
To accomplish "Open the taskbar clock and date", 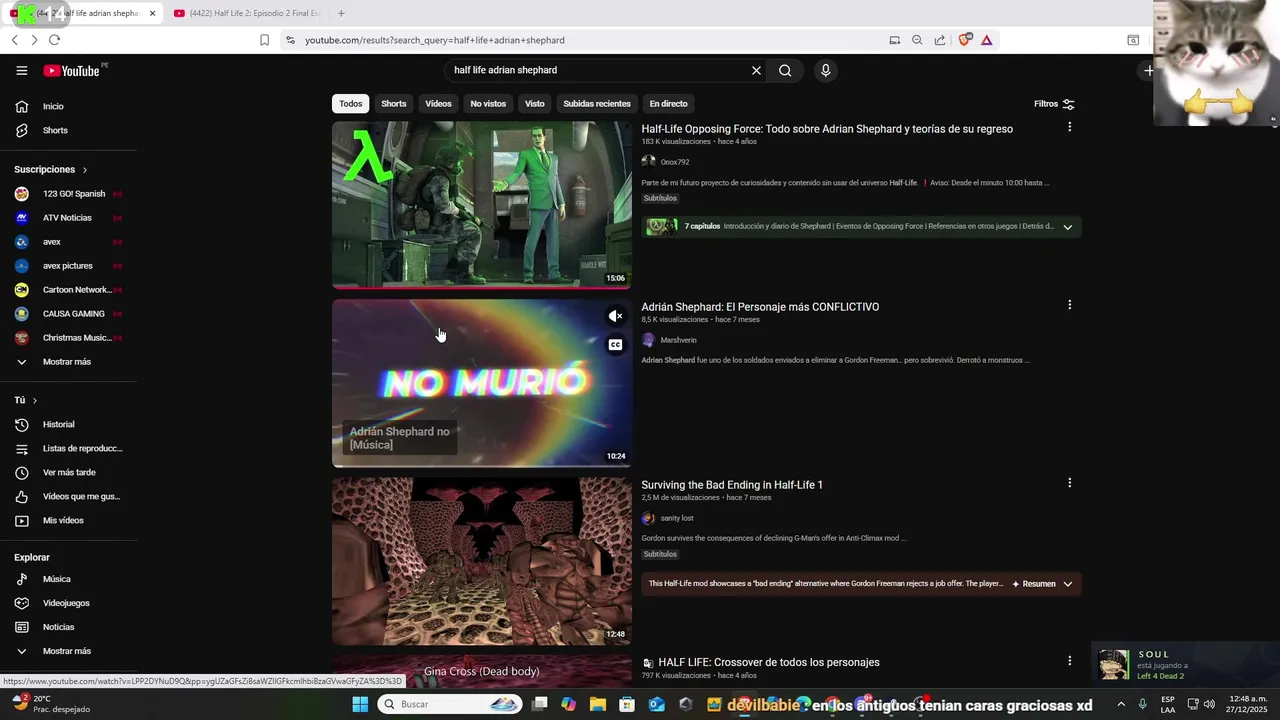I will [x=1249, y=704].
